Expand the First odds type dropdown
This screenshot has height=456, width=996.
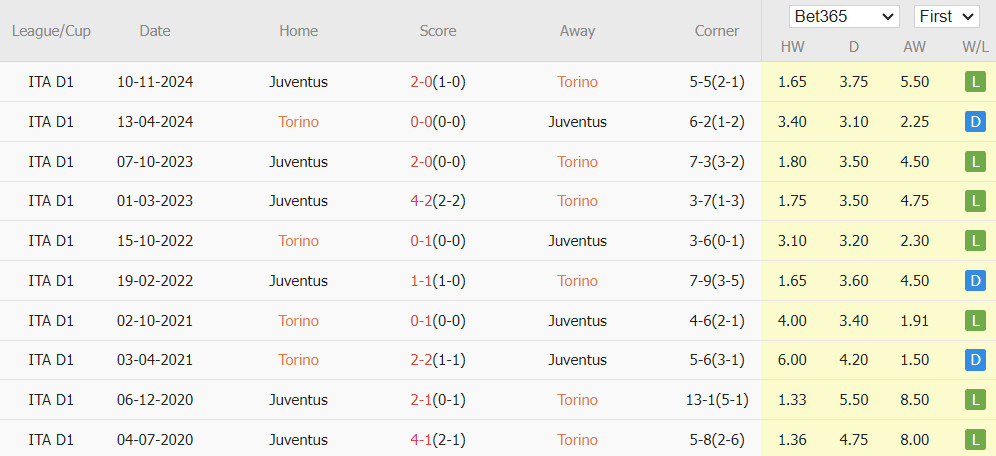pyautogui.click(x=946, y=17)
